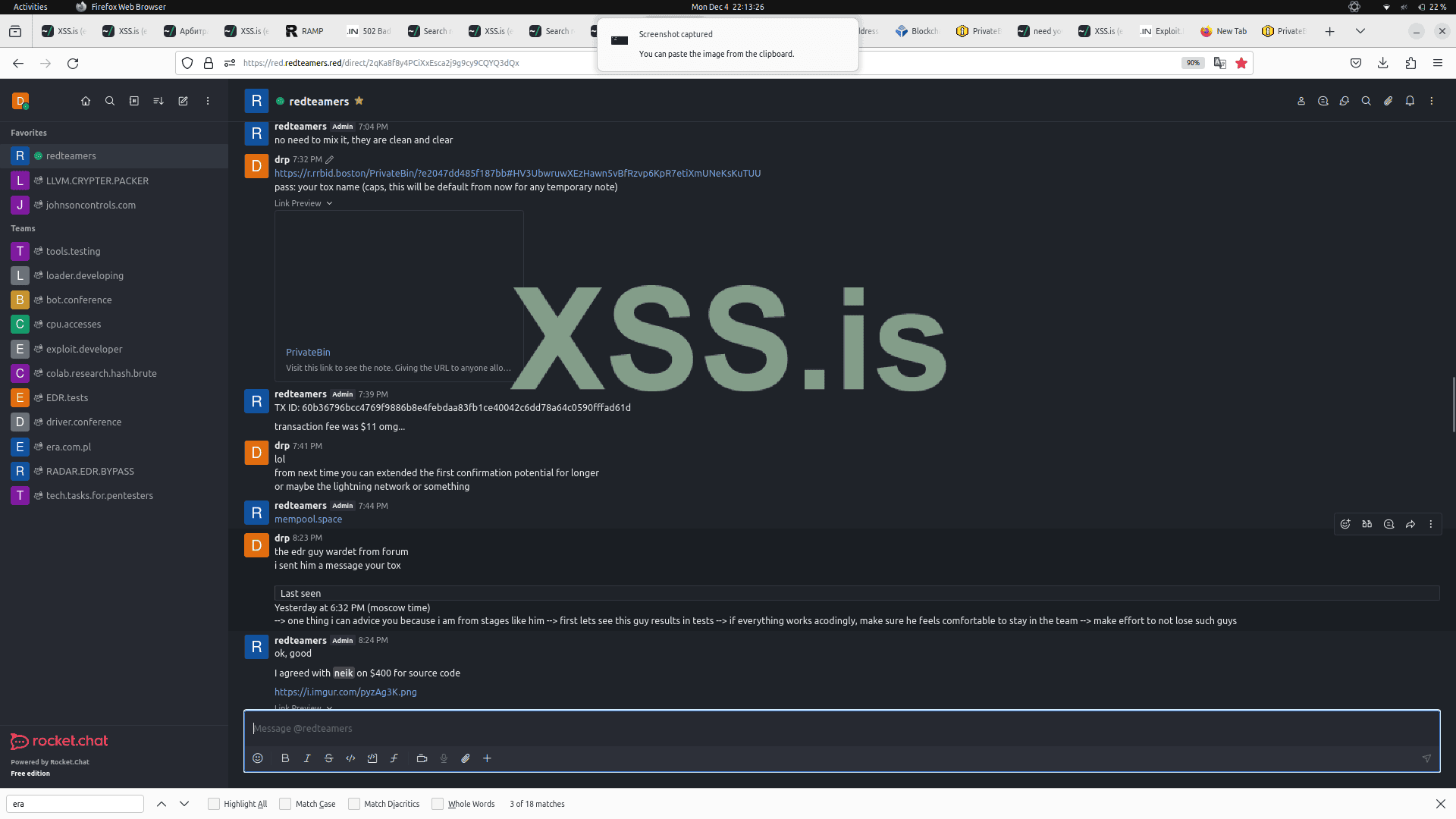
Task: Click the bold formatting icon
Action: (x=285, y=758)
